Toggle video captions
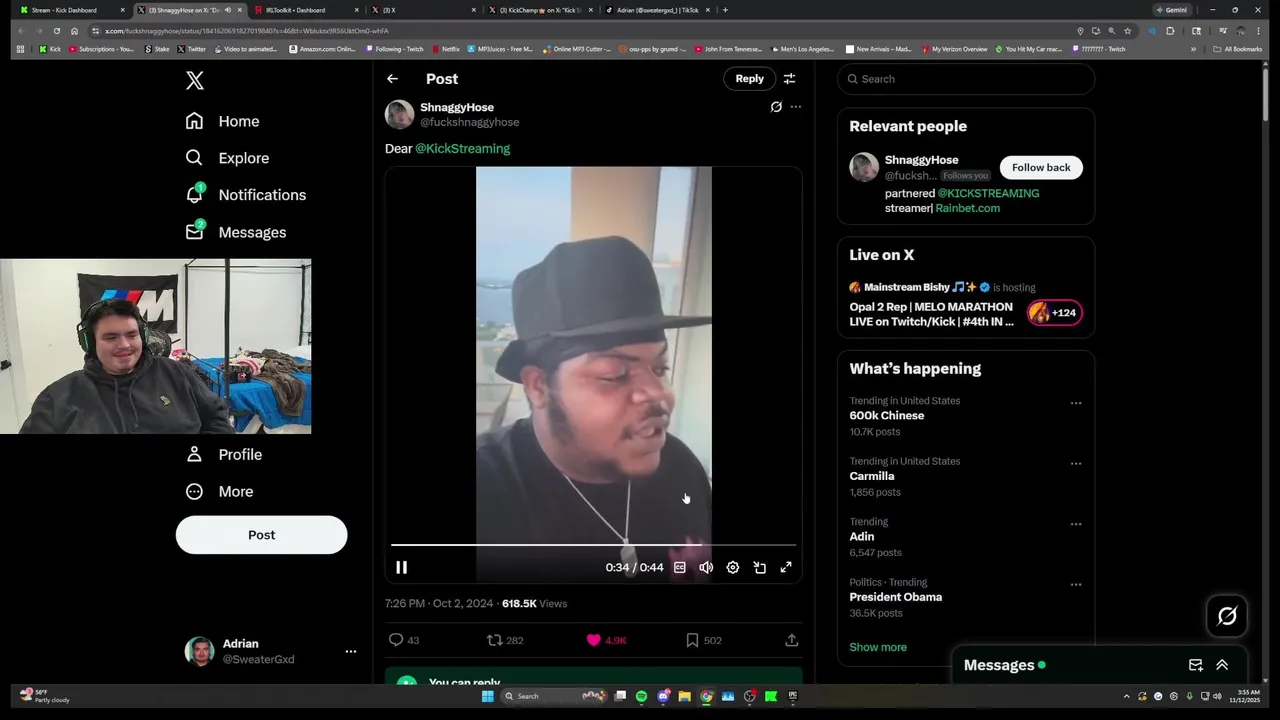Screen dimensions: 1280x720 pos(680,567)
